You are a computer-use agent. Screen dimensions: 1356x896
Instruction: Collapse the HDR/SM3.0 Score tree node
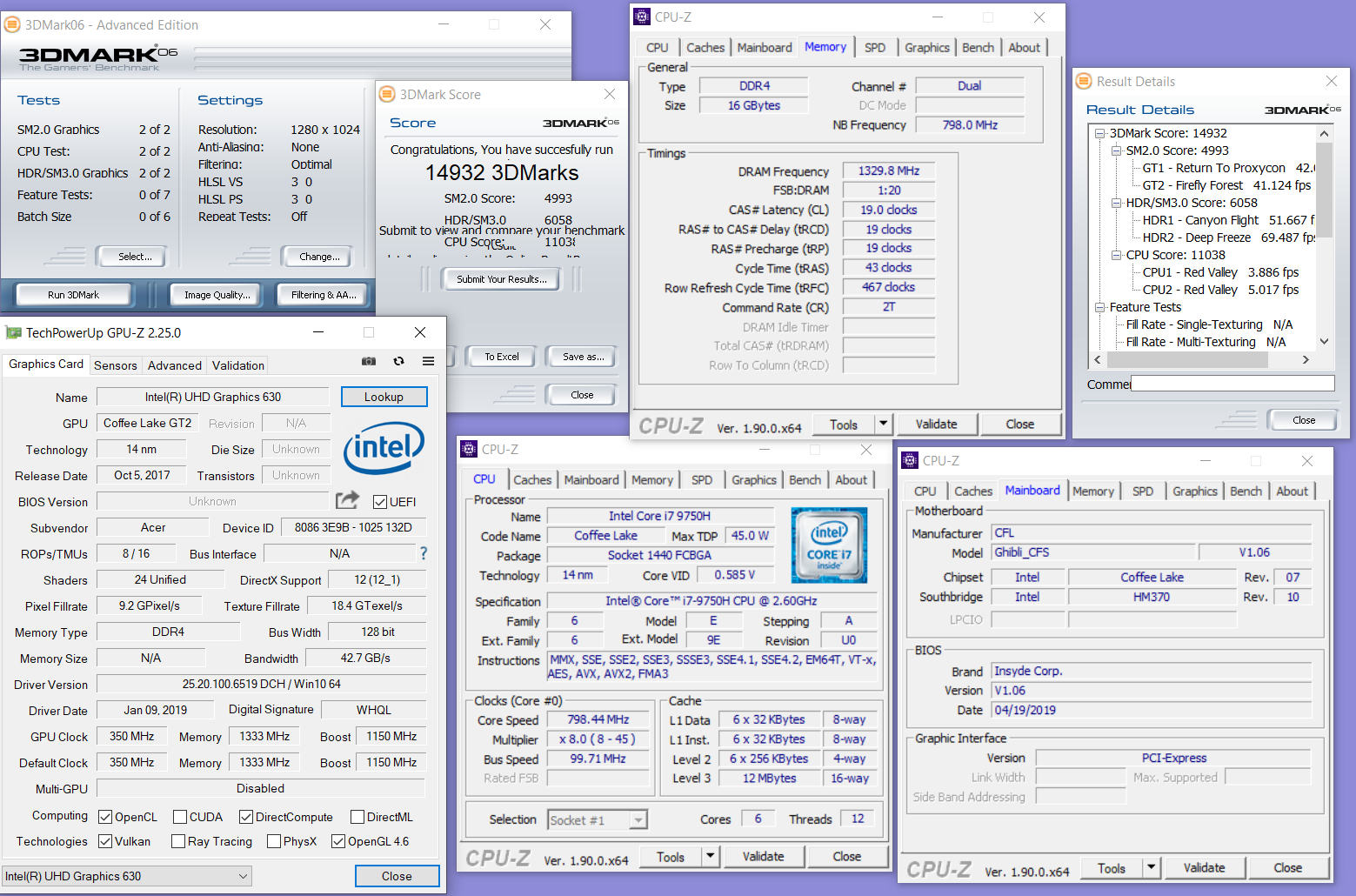1117,203
